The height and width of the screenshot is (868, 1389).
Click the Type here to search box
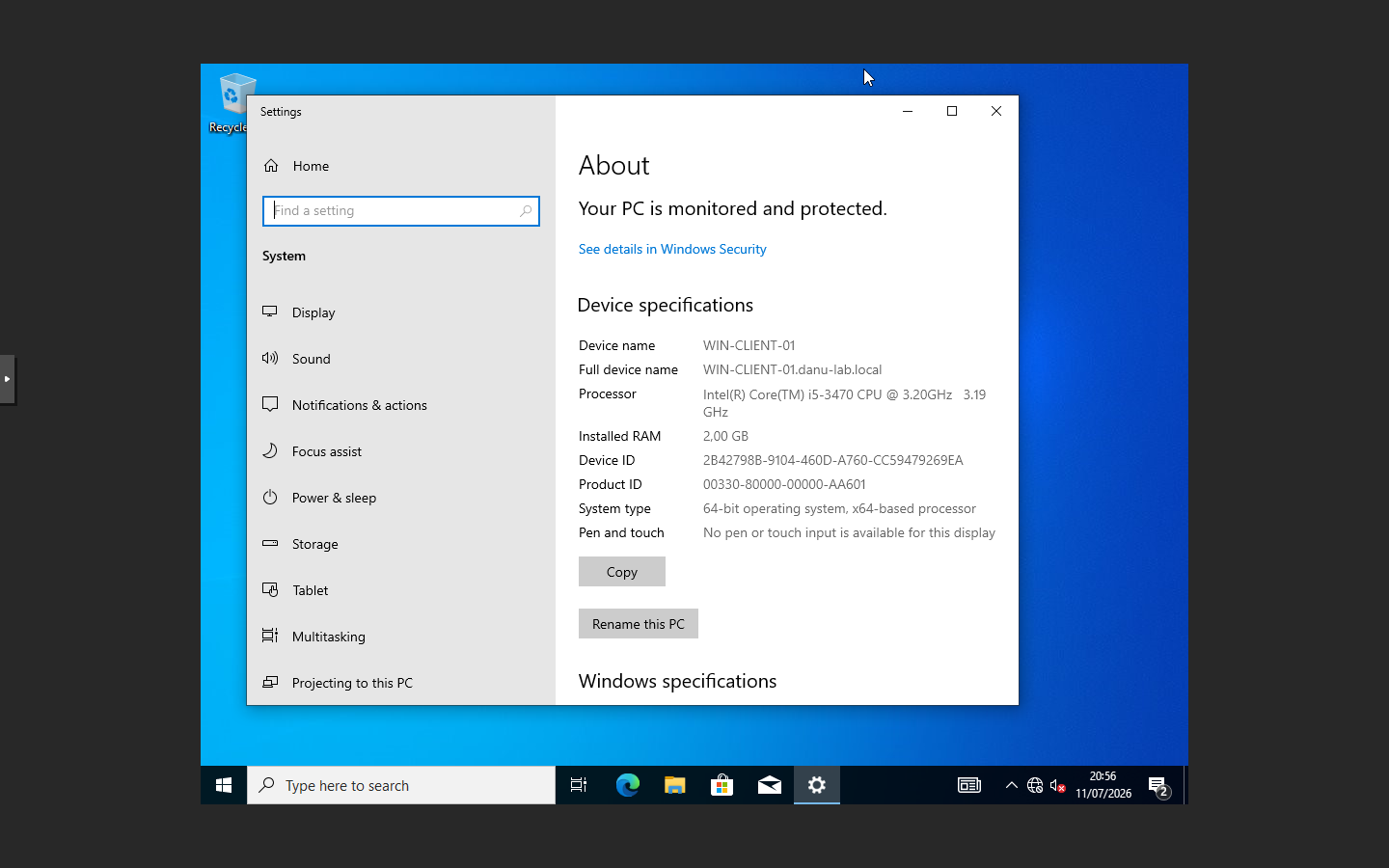401,785
